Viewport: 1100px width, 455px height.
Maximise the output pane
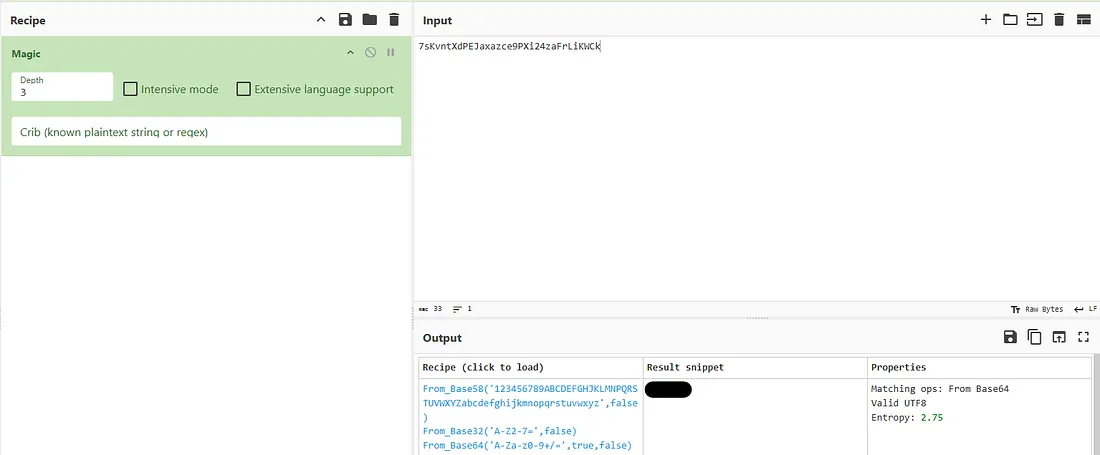[x=1083, y=338]
